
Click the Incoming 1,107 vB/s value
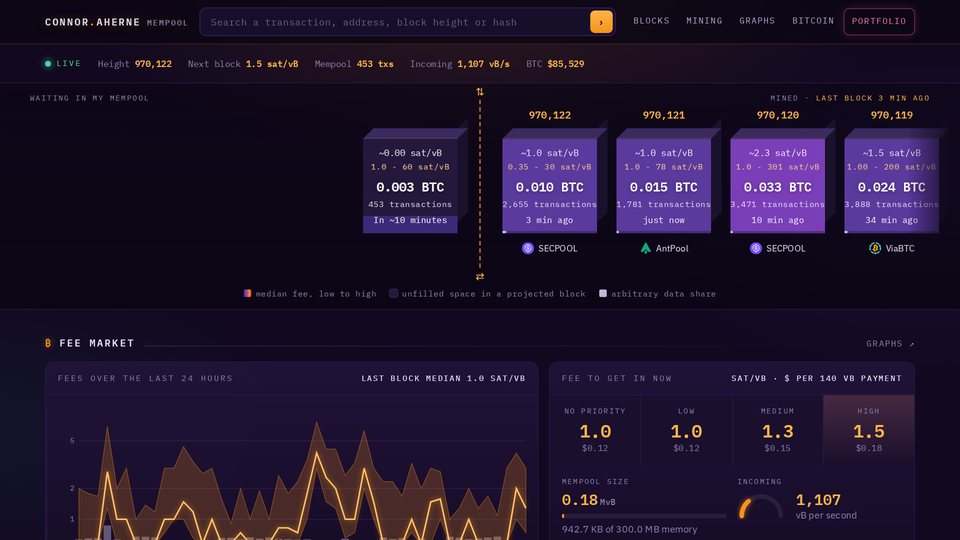(483, 64)
